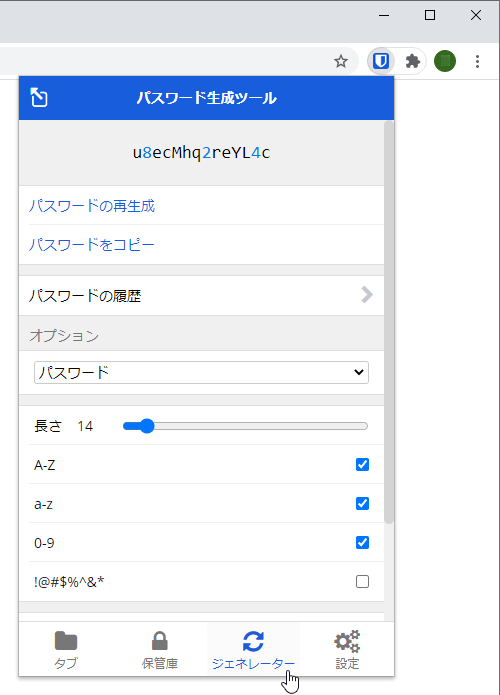Click パスワードの再生成 to regenerate password
Viewport: 500px width, 695px height.
(92, 206)
